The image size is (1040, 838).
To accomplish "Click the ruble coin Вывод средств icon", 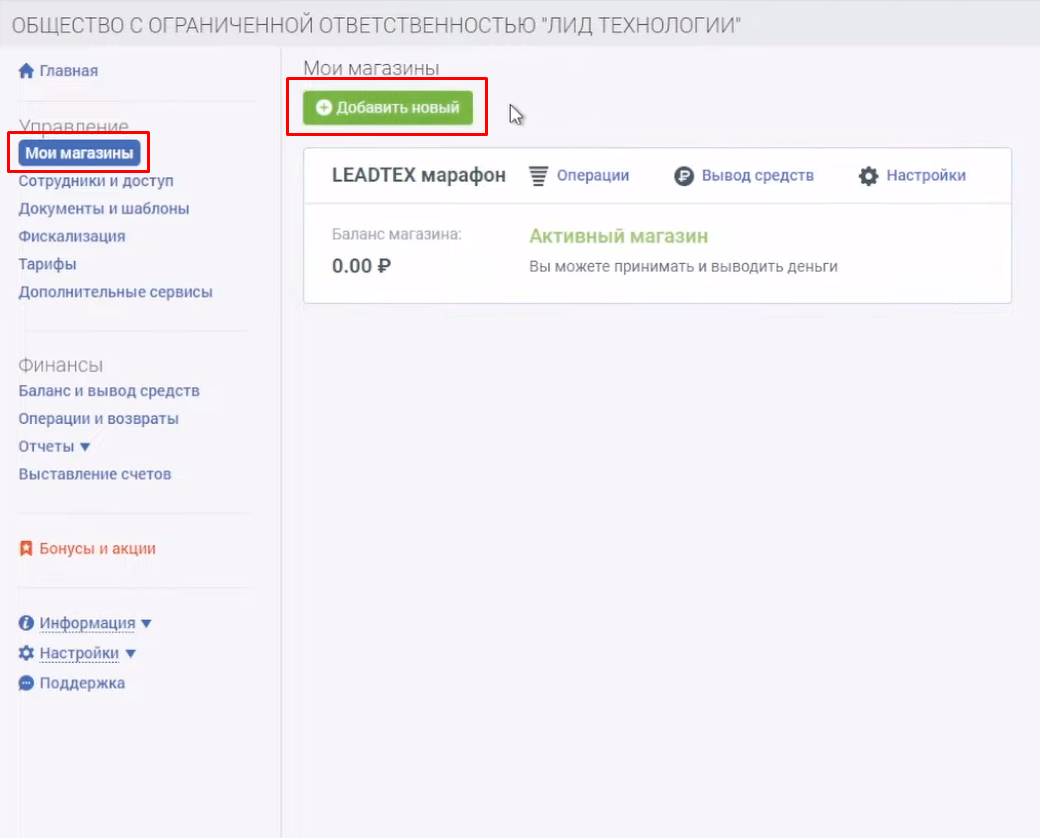I will [684, 176].
